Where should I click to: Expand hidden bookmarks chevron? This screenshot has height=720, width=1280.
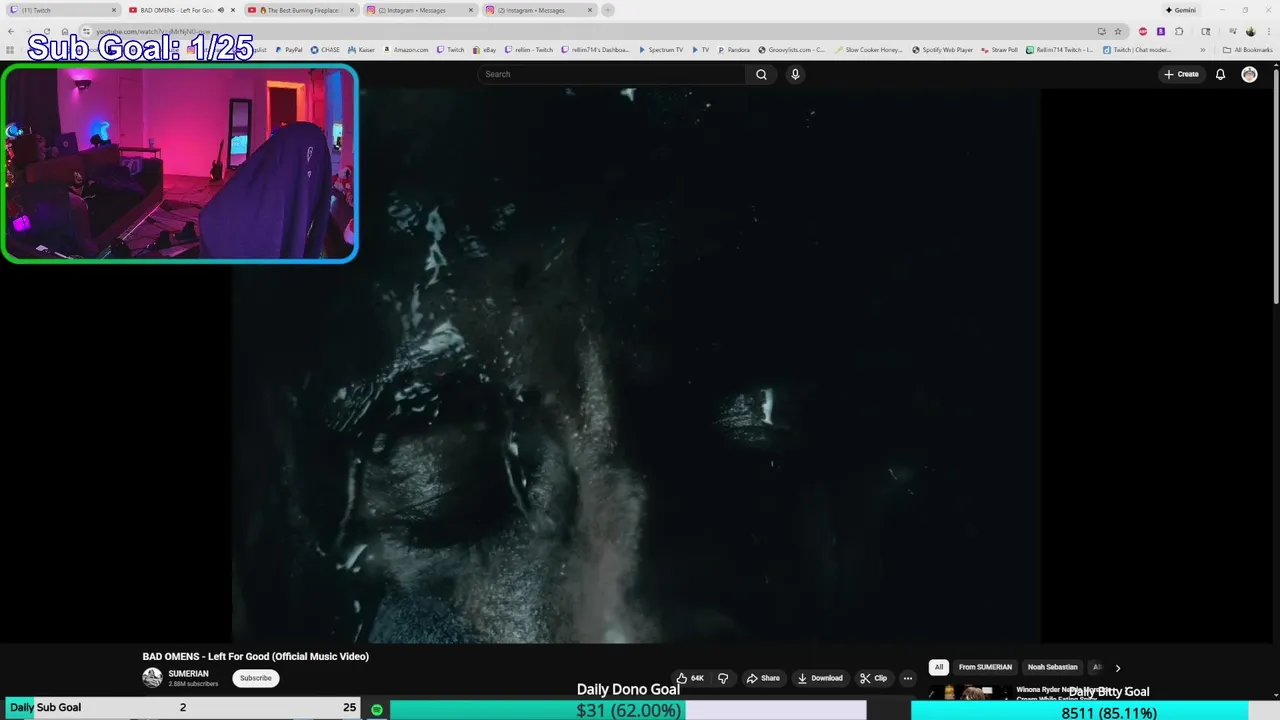pos(1203,49)
